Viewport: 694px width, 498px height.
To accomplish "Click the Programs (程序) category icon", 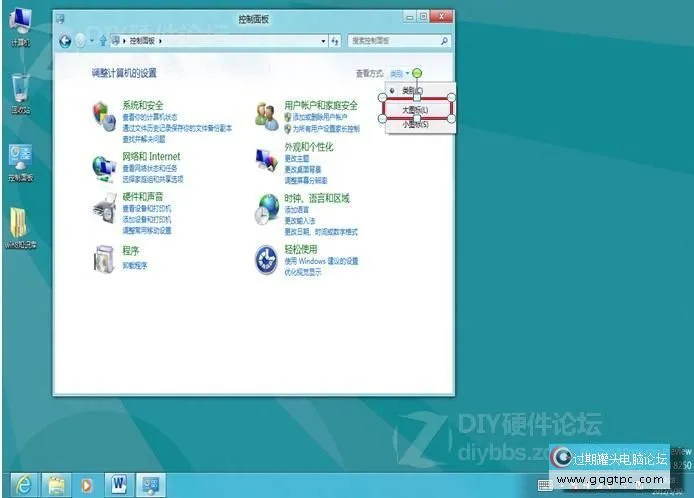I will [x=104, y=259].
